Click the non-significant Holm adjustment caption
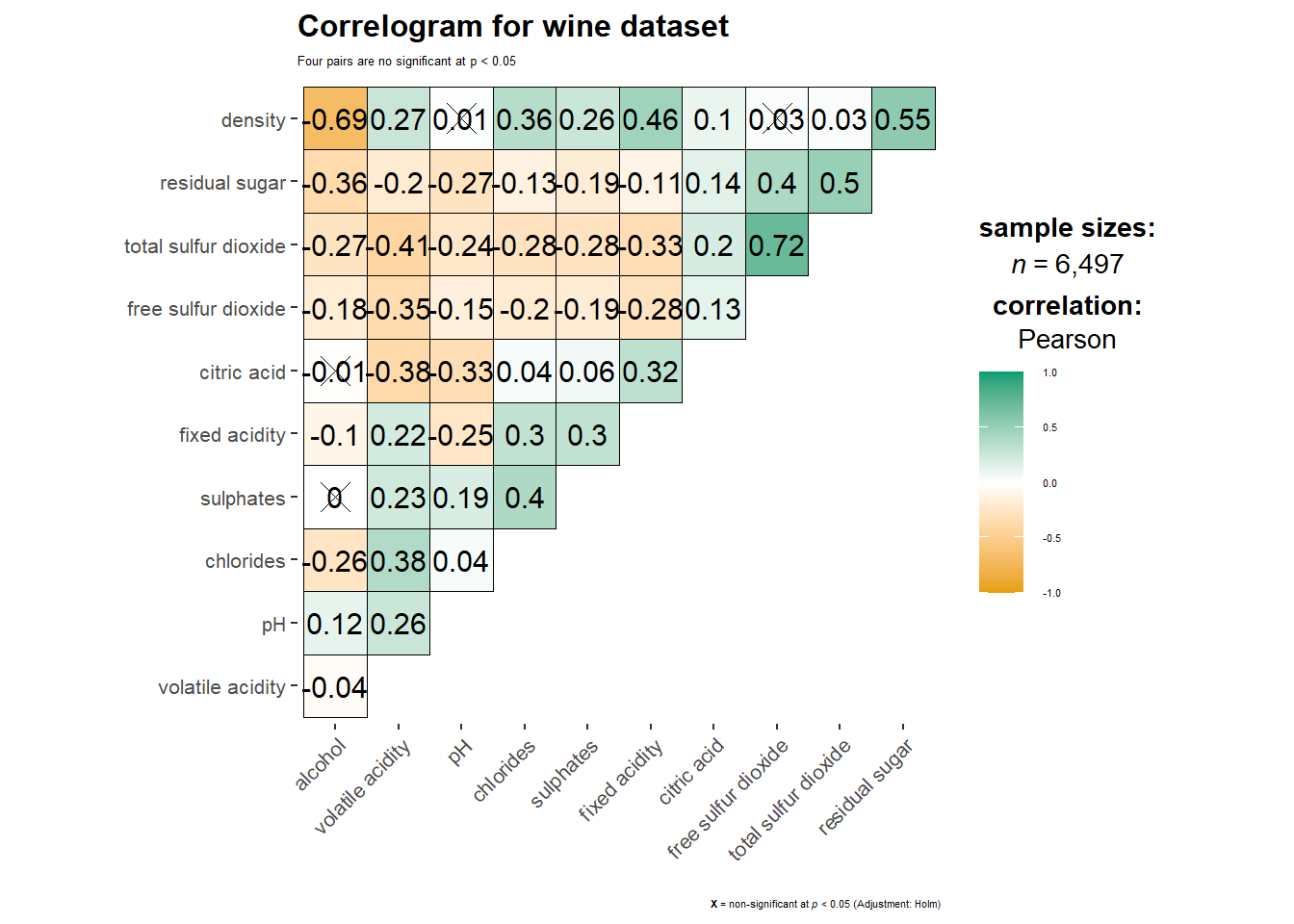 pos(825,904)
